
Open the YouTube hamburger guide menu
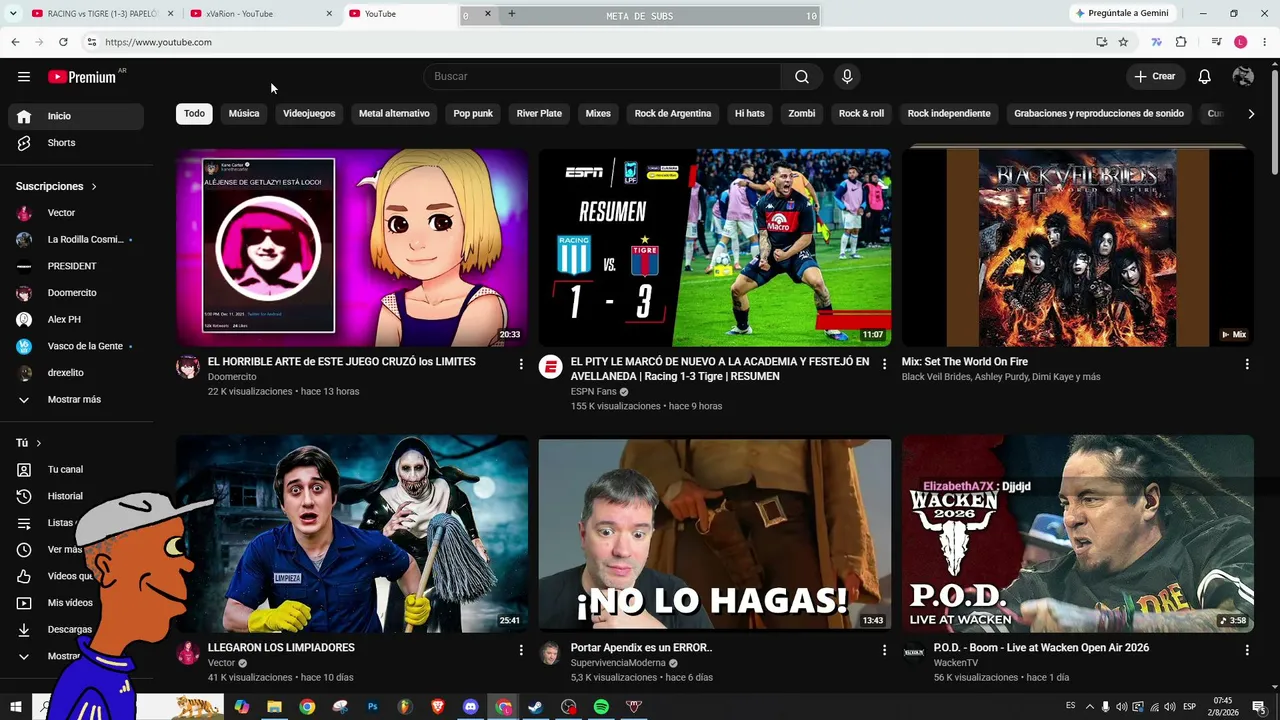pos(24,77)
